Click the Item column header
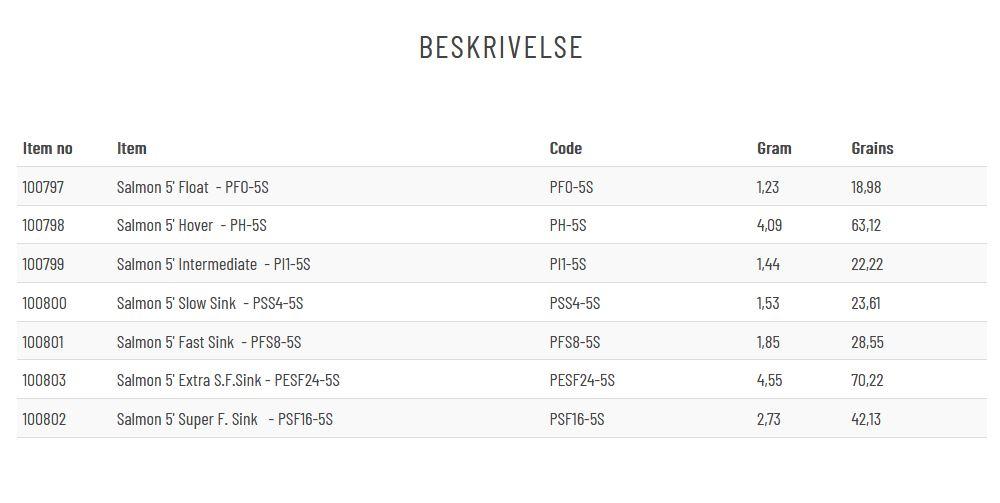The image size is (1000, 503). (x=131, y=148)
